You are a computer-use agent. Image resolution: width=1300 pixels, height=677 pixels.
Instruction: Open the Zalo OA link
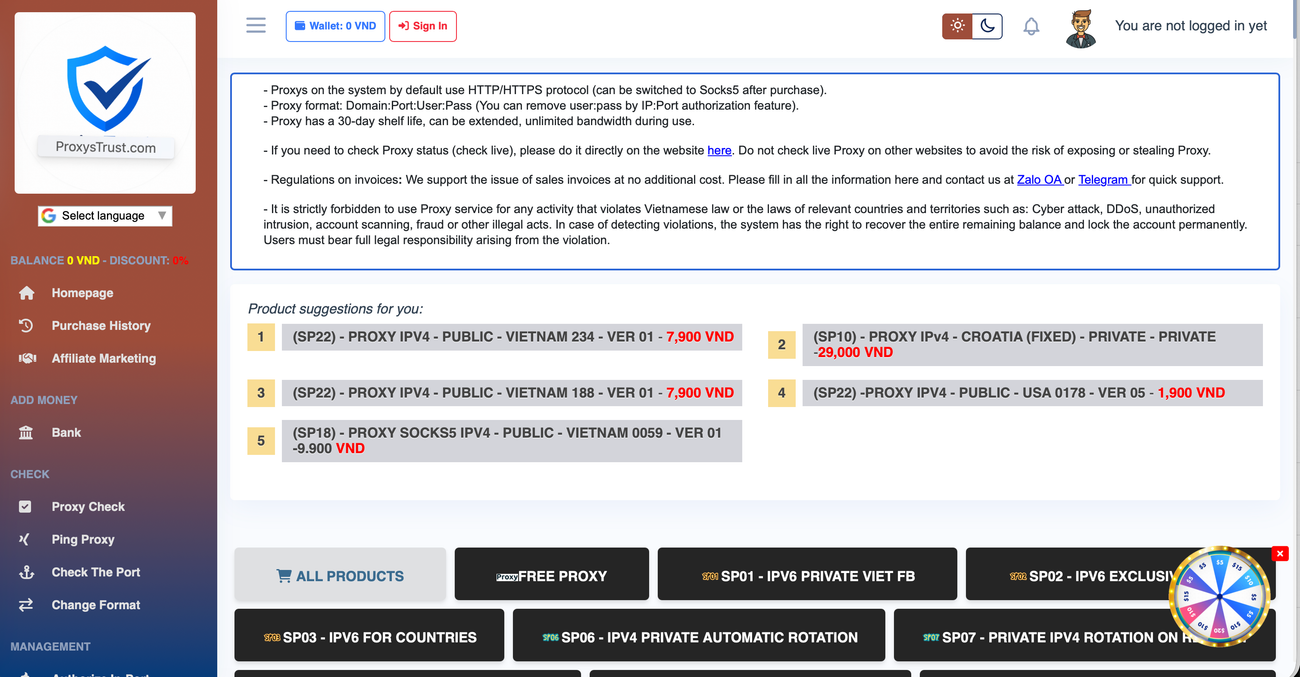point(1040,180)
